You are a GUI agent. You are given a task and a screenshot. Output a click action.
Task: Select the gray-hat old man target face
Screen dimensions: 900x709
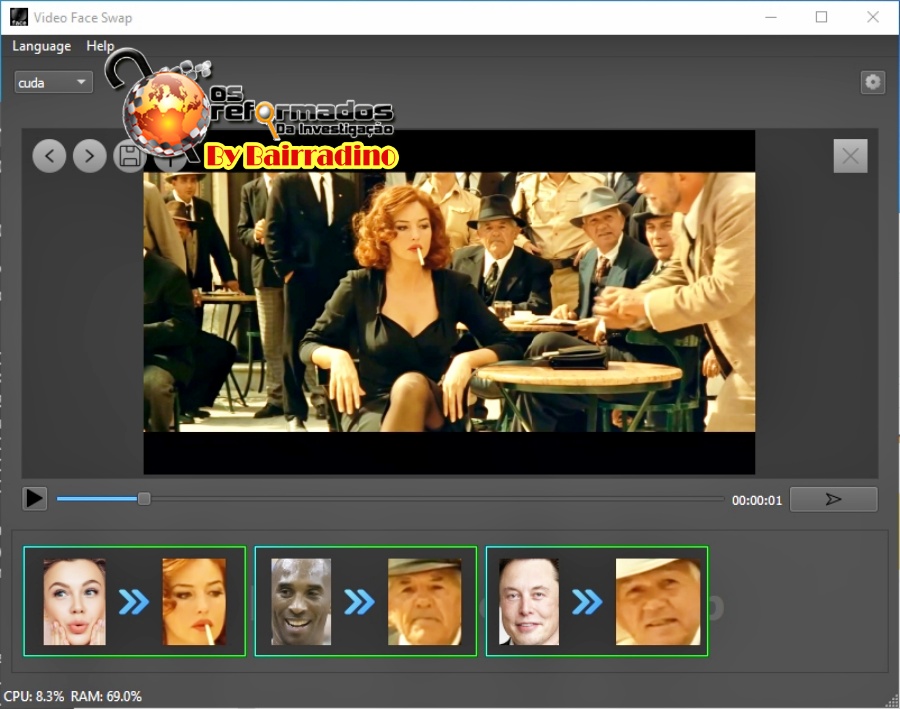425,602
